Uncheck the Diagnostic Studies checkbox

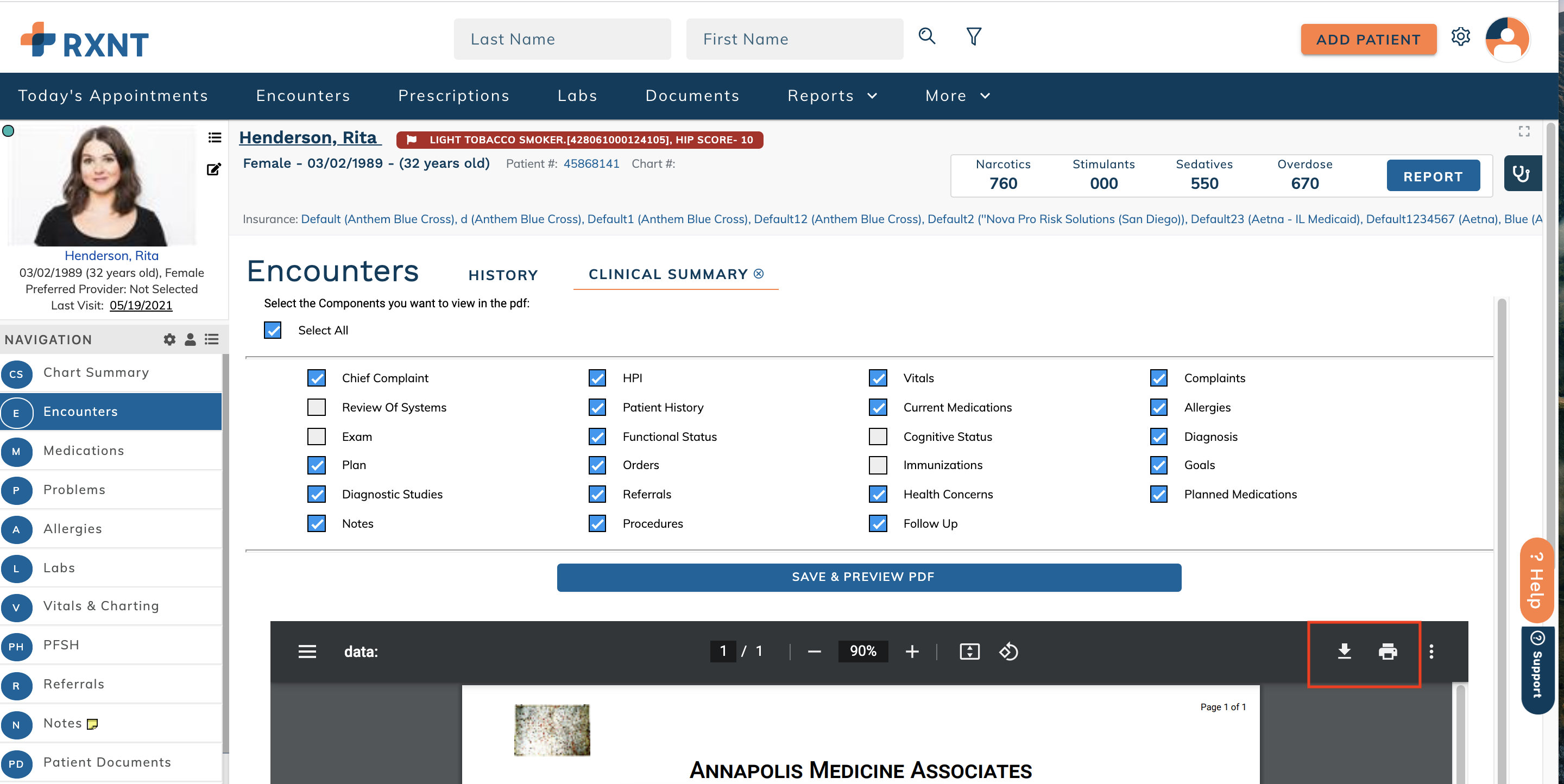click(316, 494)
